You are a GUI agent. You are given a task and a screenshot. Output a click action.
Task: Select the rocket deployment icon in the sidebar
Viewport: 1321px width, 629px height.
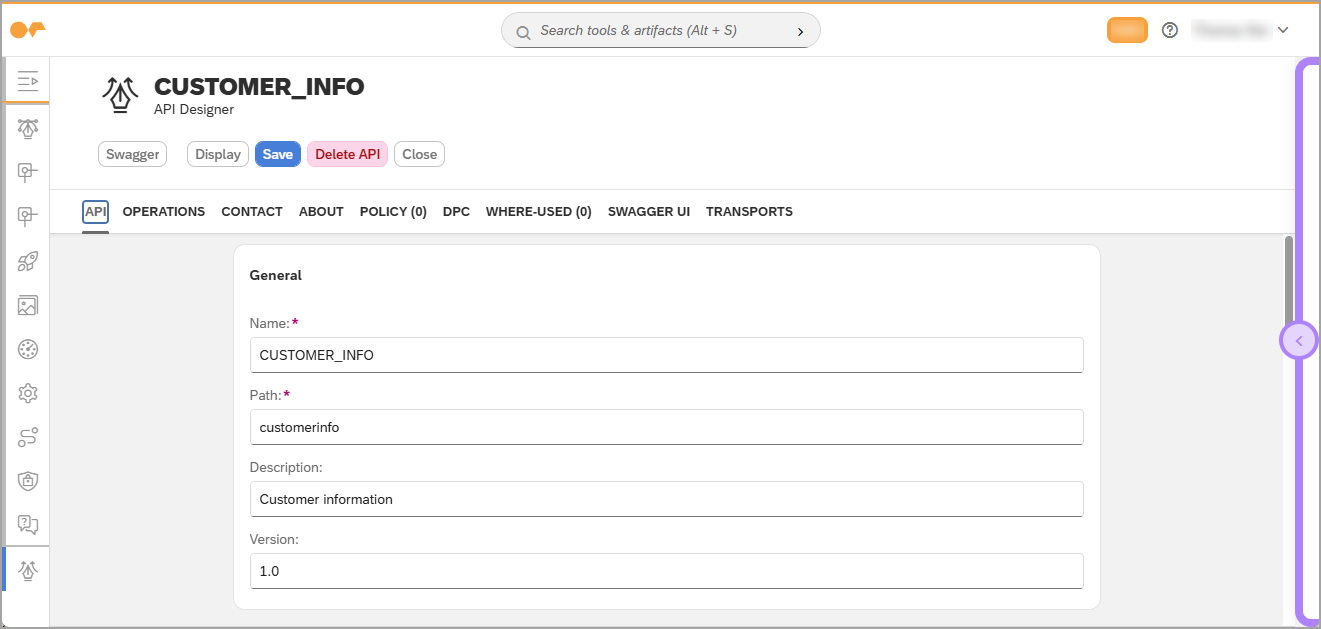(27, 262)
